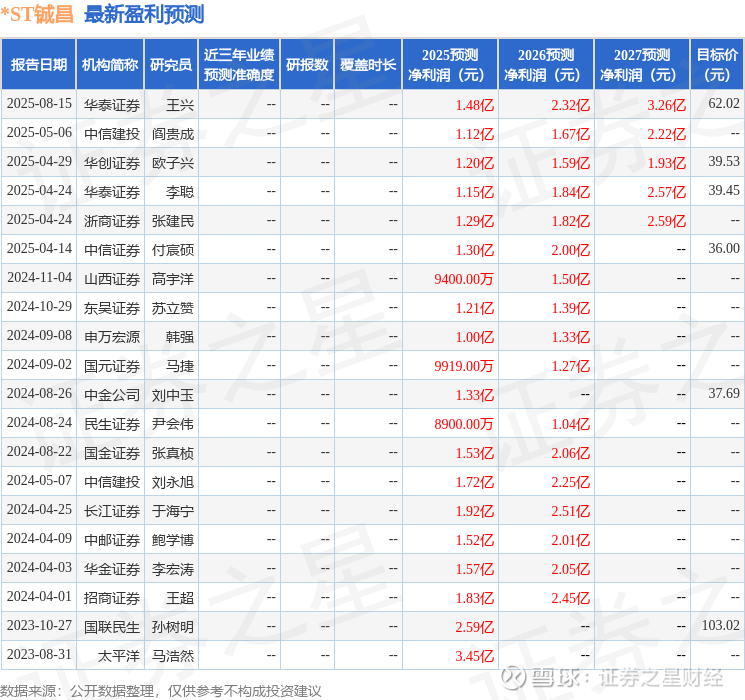745x700 pixels.
Task: Click institution 东吴证券
Action: click(x=112, y=308)
